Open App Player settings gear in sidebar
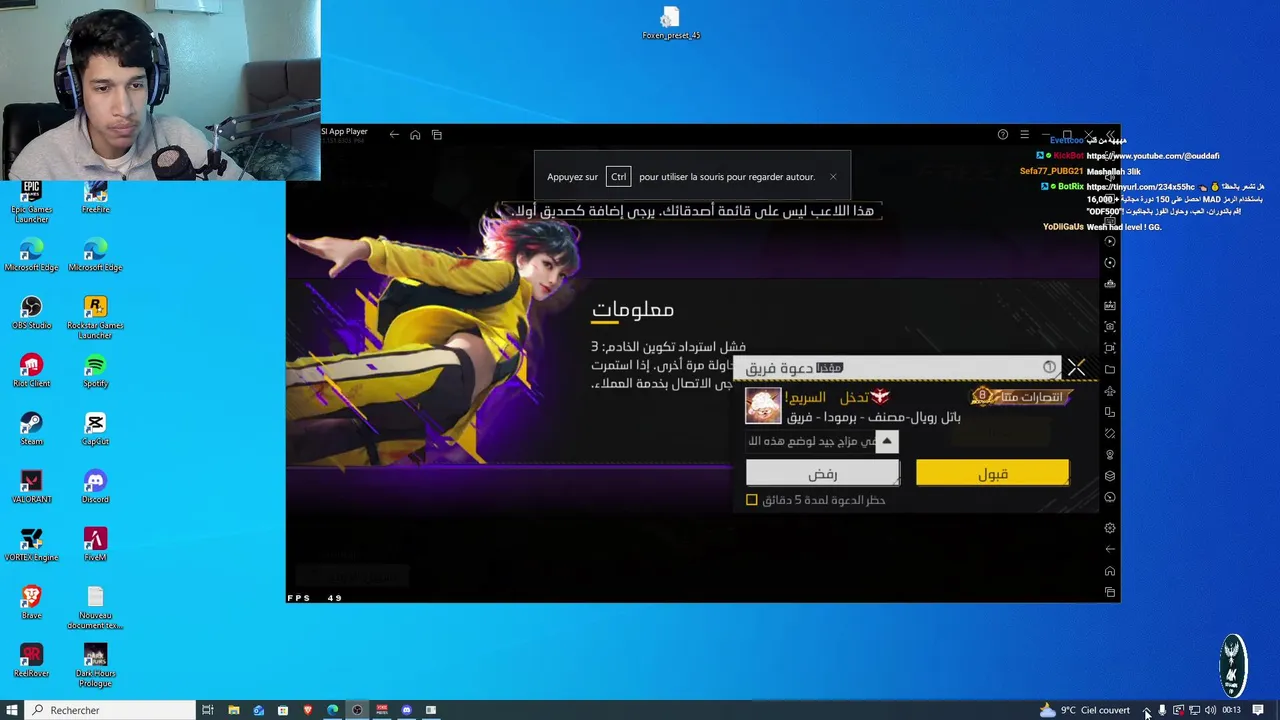 point(1110,528)
